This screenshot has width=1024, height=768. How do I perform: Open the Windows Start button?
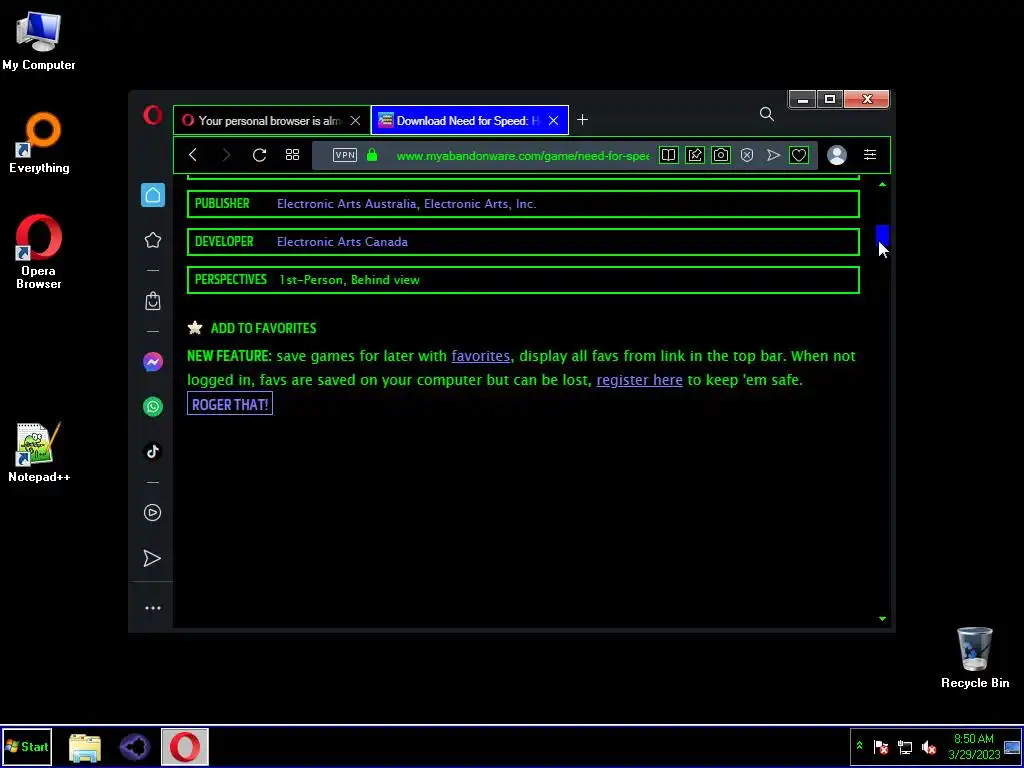pyautogui.click(x=27, y=747)
